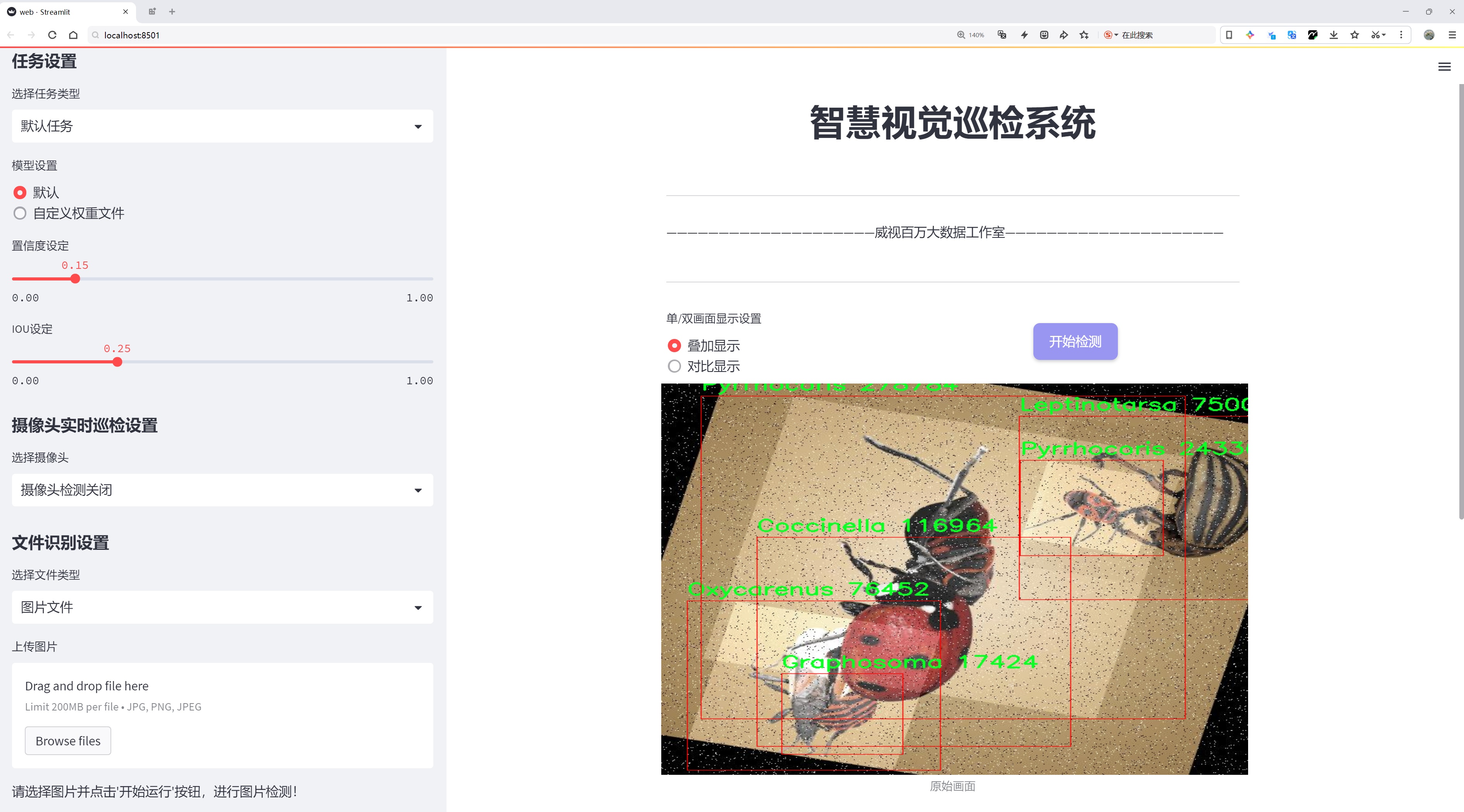Screen dimensions: 1464x812
Task: Click the lightning quick-action icon in toolbar
Action: coord(1025,34)
